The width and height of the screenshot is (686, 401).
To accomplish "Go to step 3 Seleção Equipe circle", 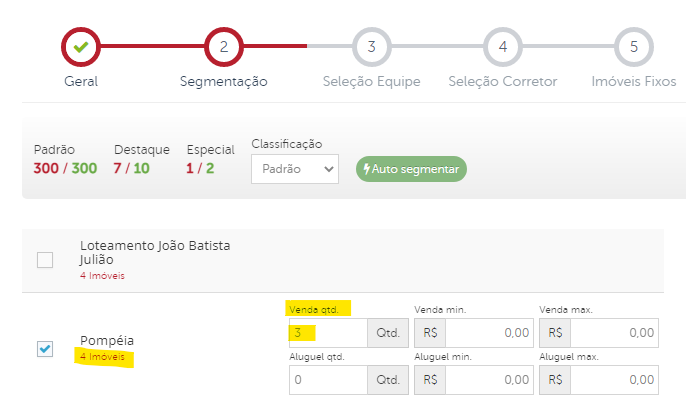I will (371, 46).
